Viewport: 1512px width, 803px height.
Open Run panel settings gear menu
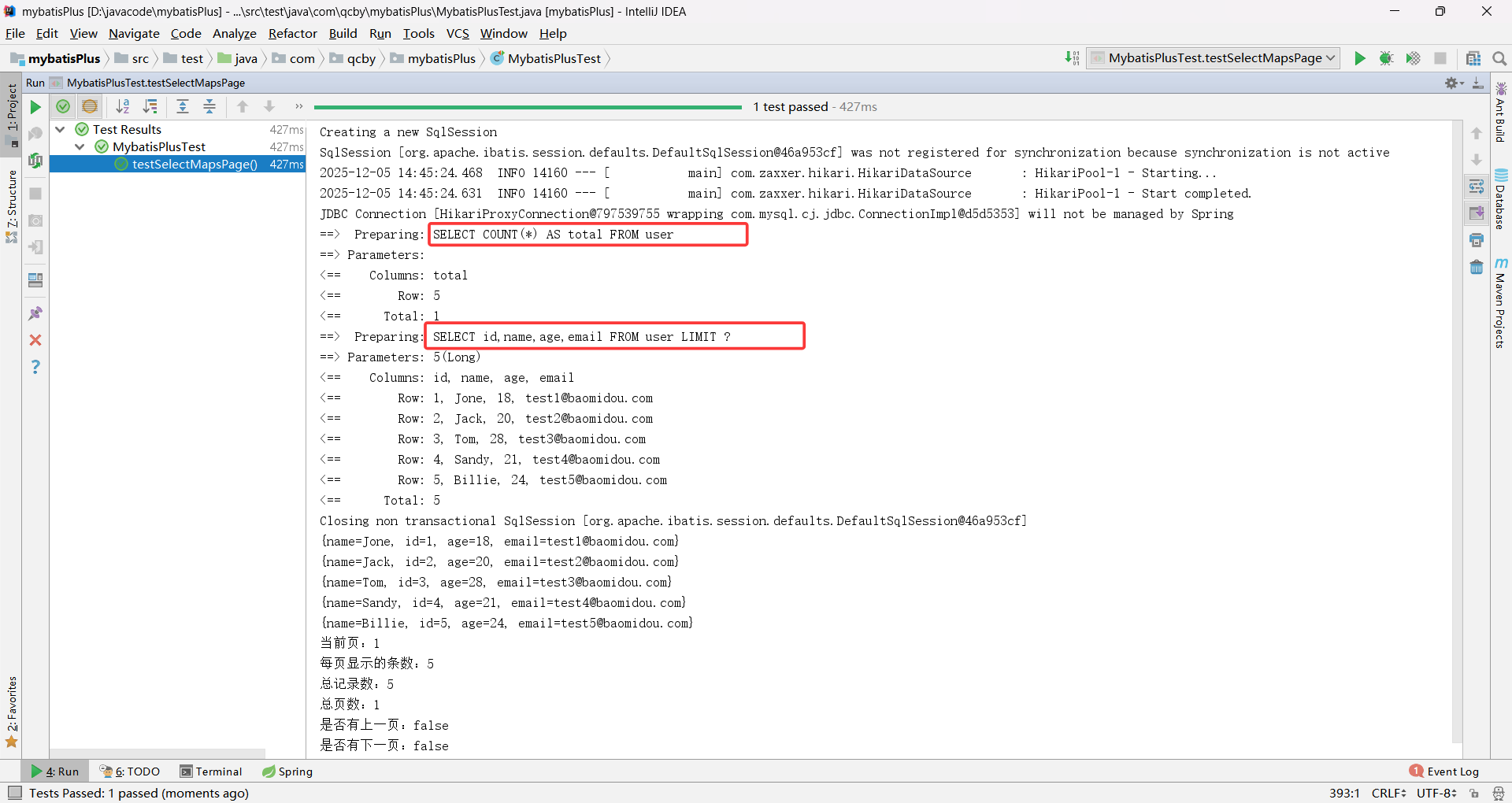(x=1454, y=83)
